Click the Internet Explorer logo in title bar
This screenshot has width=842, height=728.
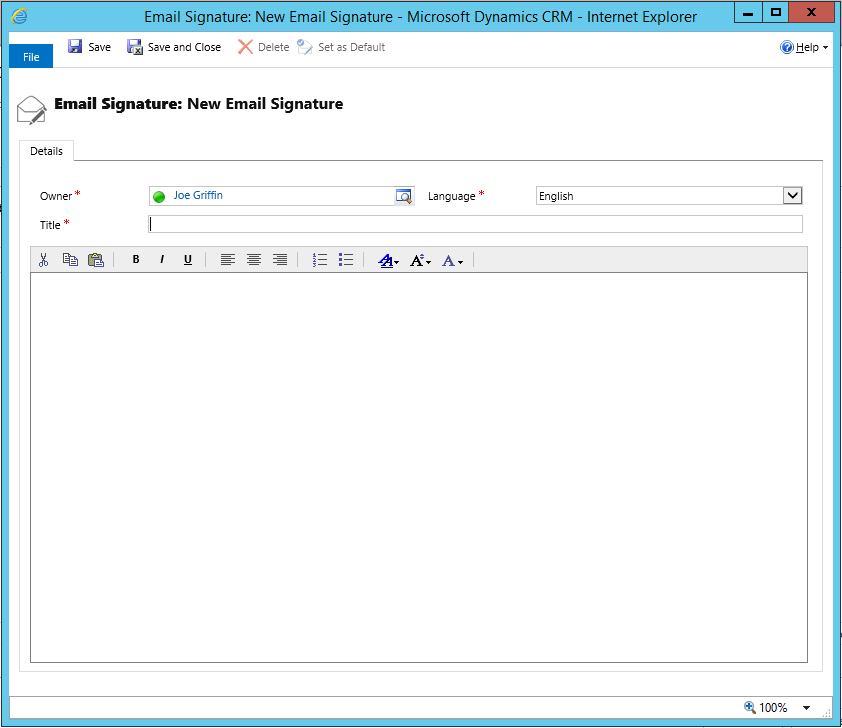coord(19,16)
